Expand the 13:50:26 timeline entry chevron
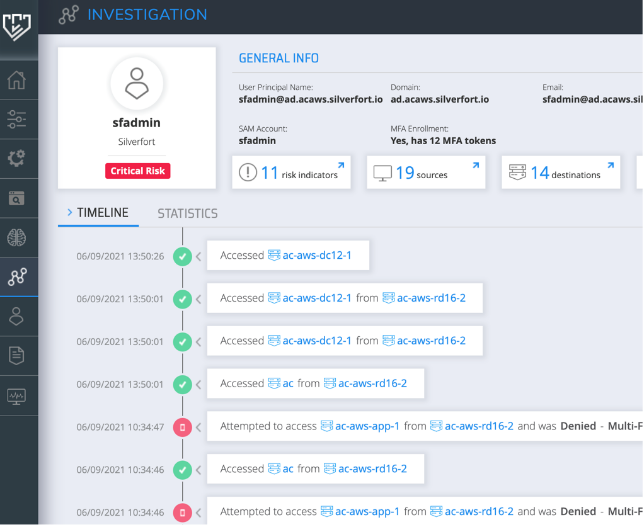The width and height of the screenshot is (643, 525). click(198, 257)
